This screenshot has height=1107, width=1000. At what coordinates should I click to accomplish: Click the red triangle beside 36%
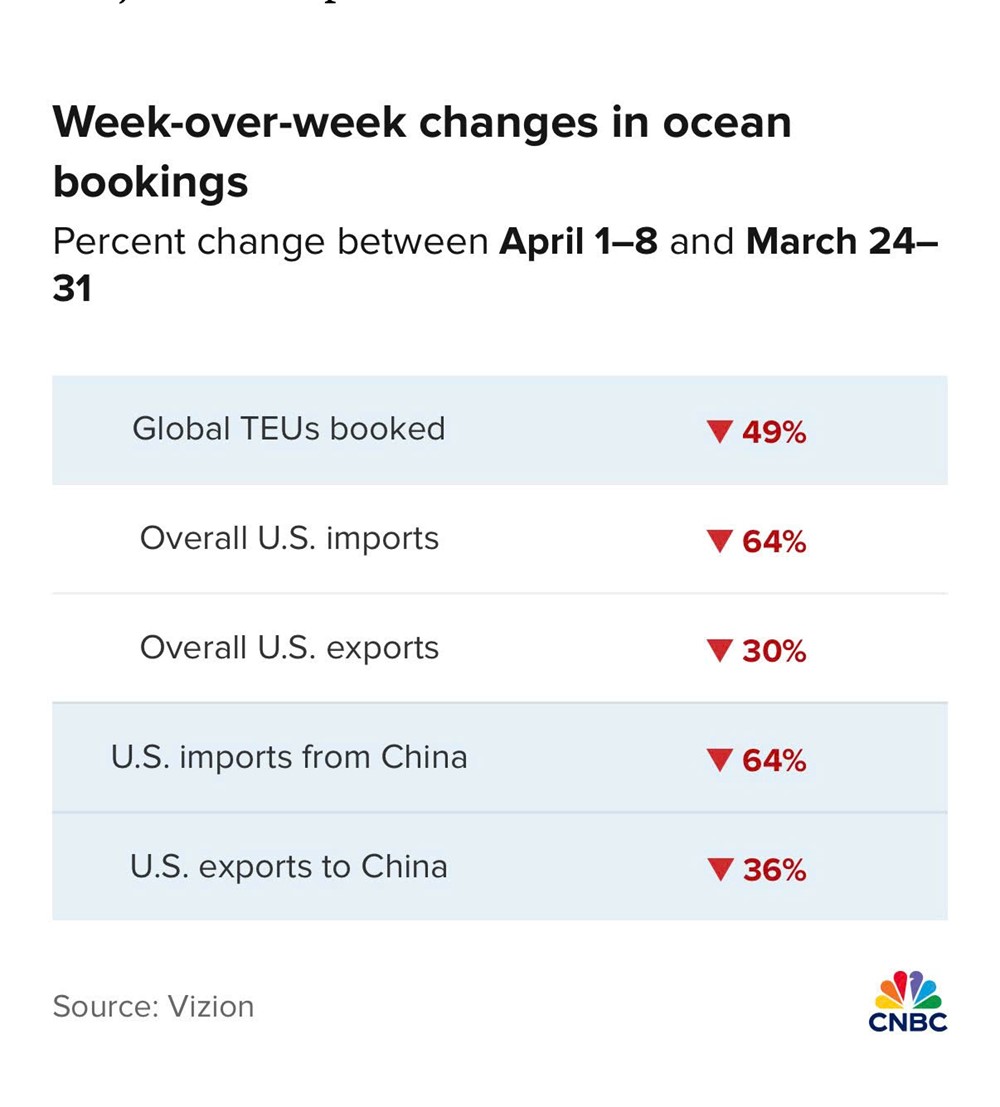(x=720, y=871)
